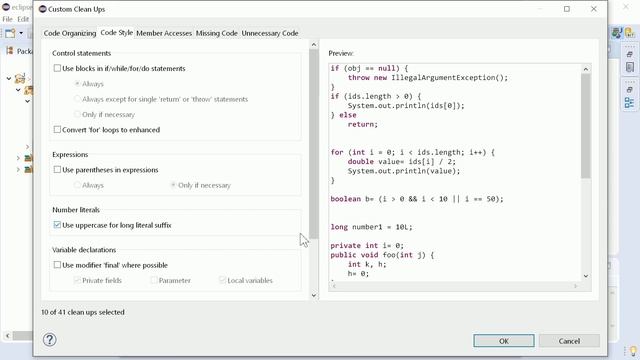Click the settings panel scroll down arrow
The height and width of the screenshot is (360, 640).
(x=313, y=295)
